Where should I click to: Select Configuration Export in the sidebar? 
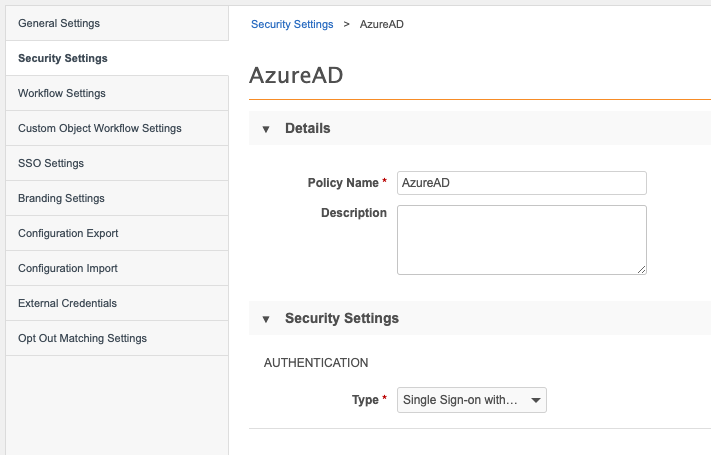[x=68, y=233]
